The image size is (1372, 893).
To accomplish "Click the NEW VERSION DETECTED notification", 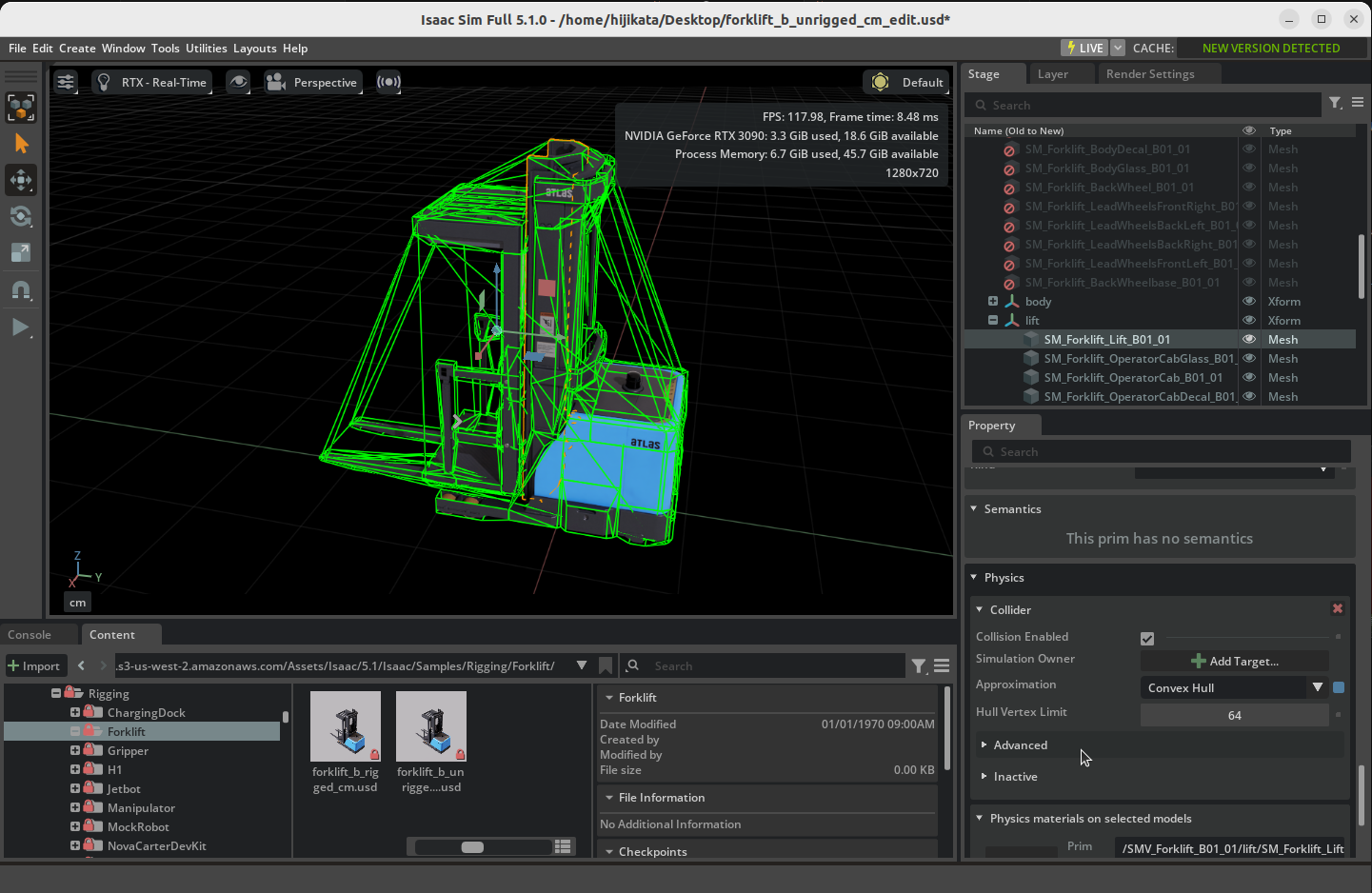I will 1270,47.
